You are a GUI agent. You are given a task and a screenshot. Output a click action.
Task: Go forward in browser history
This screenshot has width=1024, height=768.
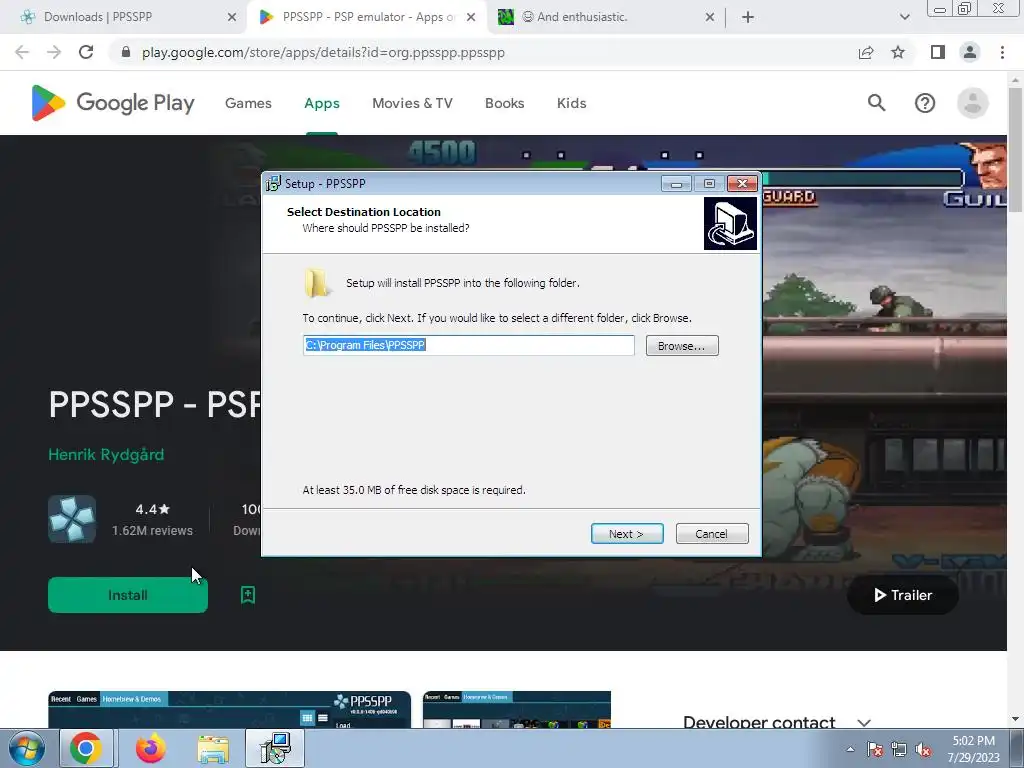(54, 52)
